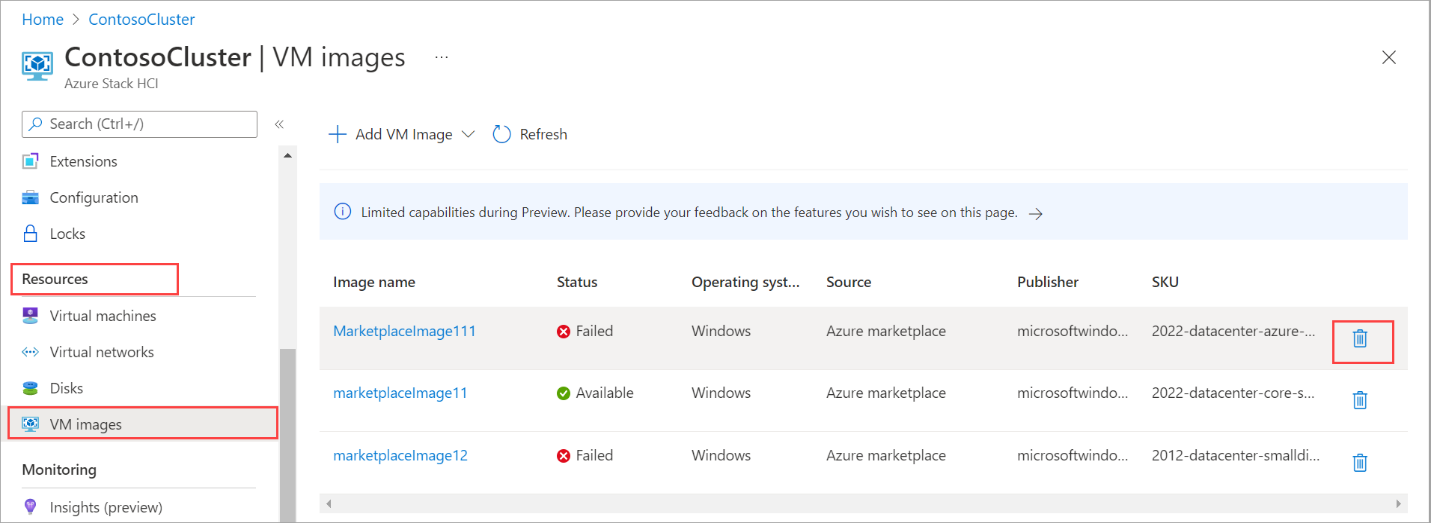The image size is (1431, 523).
Task: Remove marketplaceImage12 using its trash icon
Action: coord(1360,462)
